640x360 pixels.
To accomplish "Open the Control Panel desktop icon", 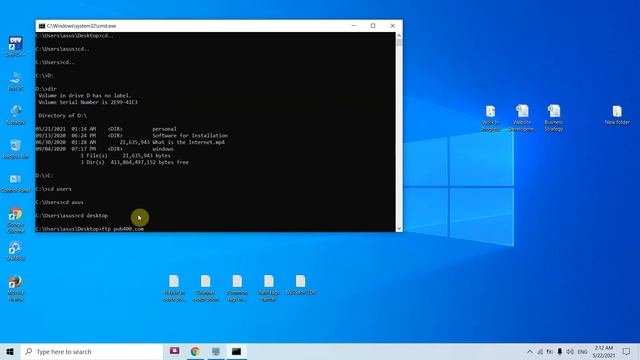I will click(16, 182).
